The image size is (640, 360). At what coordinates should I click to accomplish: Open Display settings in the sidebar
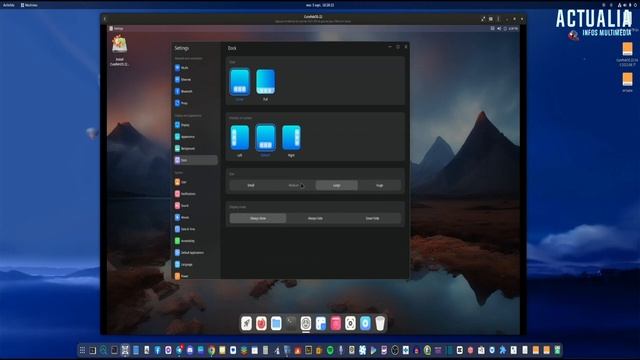coord(195,125)
